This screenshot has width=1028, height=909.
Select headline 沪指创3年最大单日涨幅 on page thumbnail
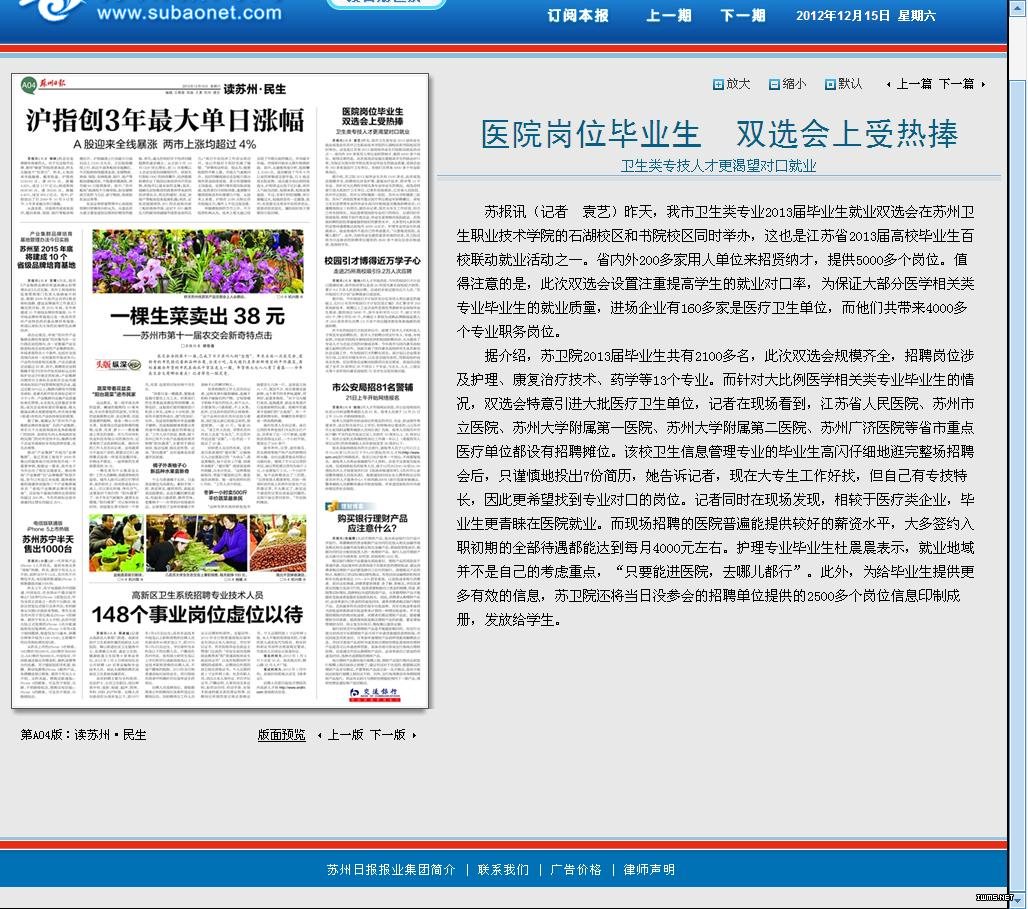coord(165,121)
